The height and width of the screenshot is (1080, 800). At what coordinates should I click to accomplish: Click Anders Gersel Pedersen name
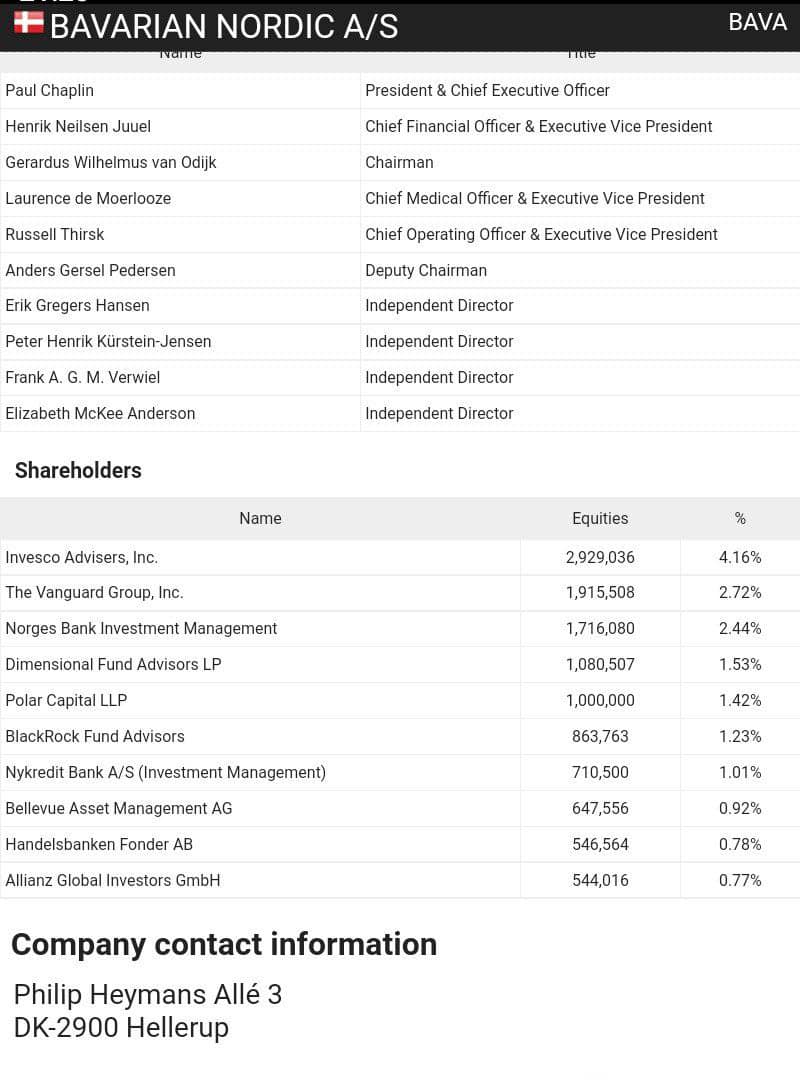pos(90,270)
